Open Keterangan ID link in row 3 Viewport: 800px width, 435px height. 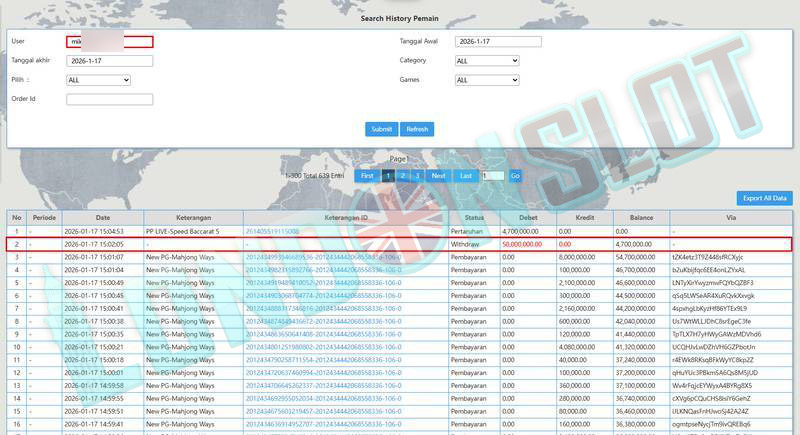tap(323, 257)
